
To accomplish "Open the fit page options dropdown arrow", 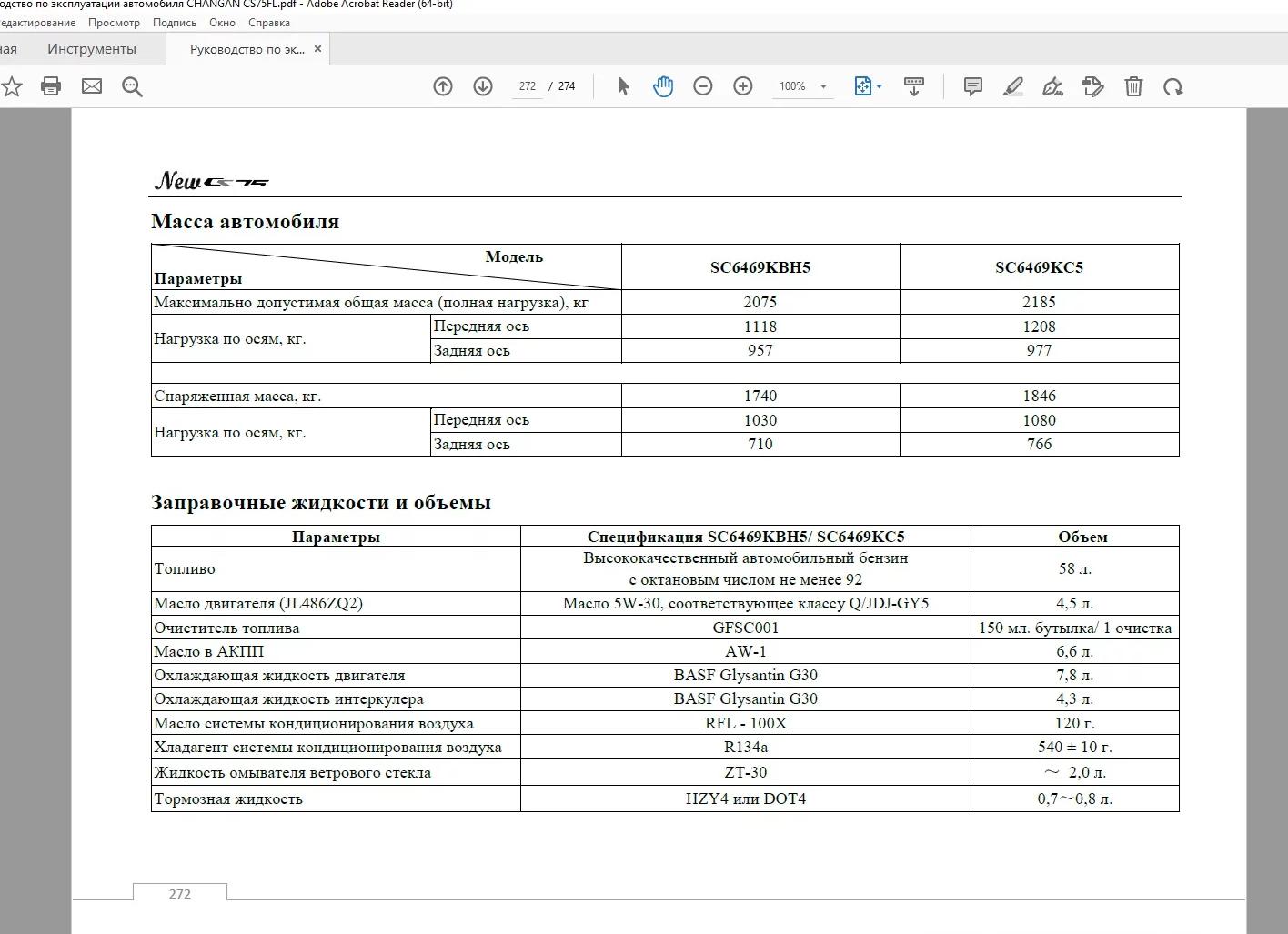I will (879, 86).
